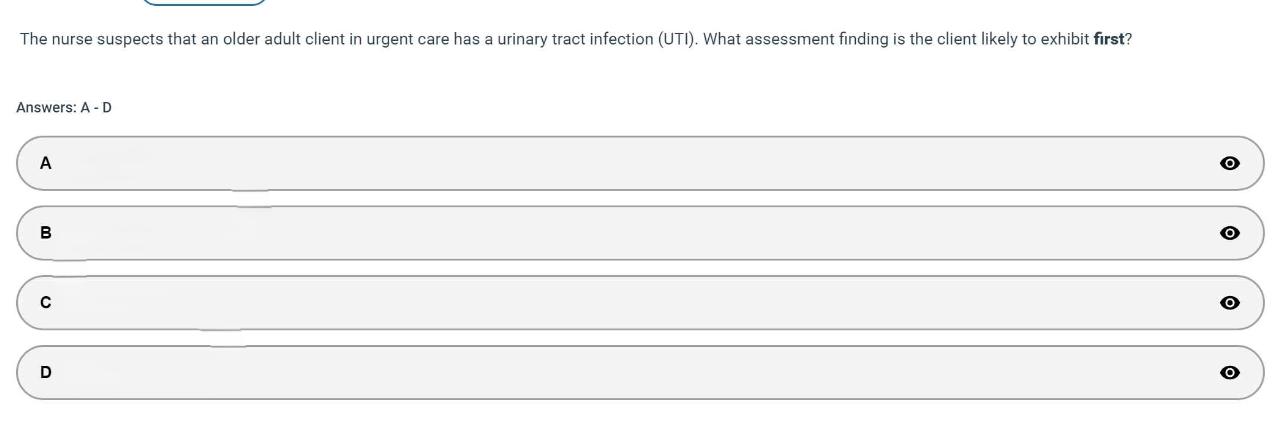The width and height of the screenshot is (1278, 448).
Task: Click the letter A label
Action: point(45,163)
